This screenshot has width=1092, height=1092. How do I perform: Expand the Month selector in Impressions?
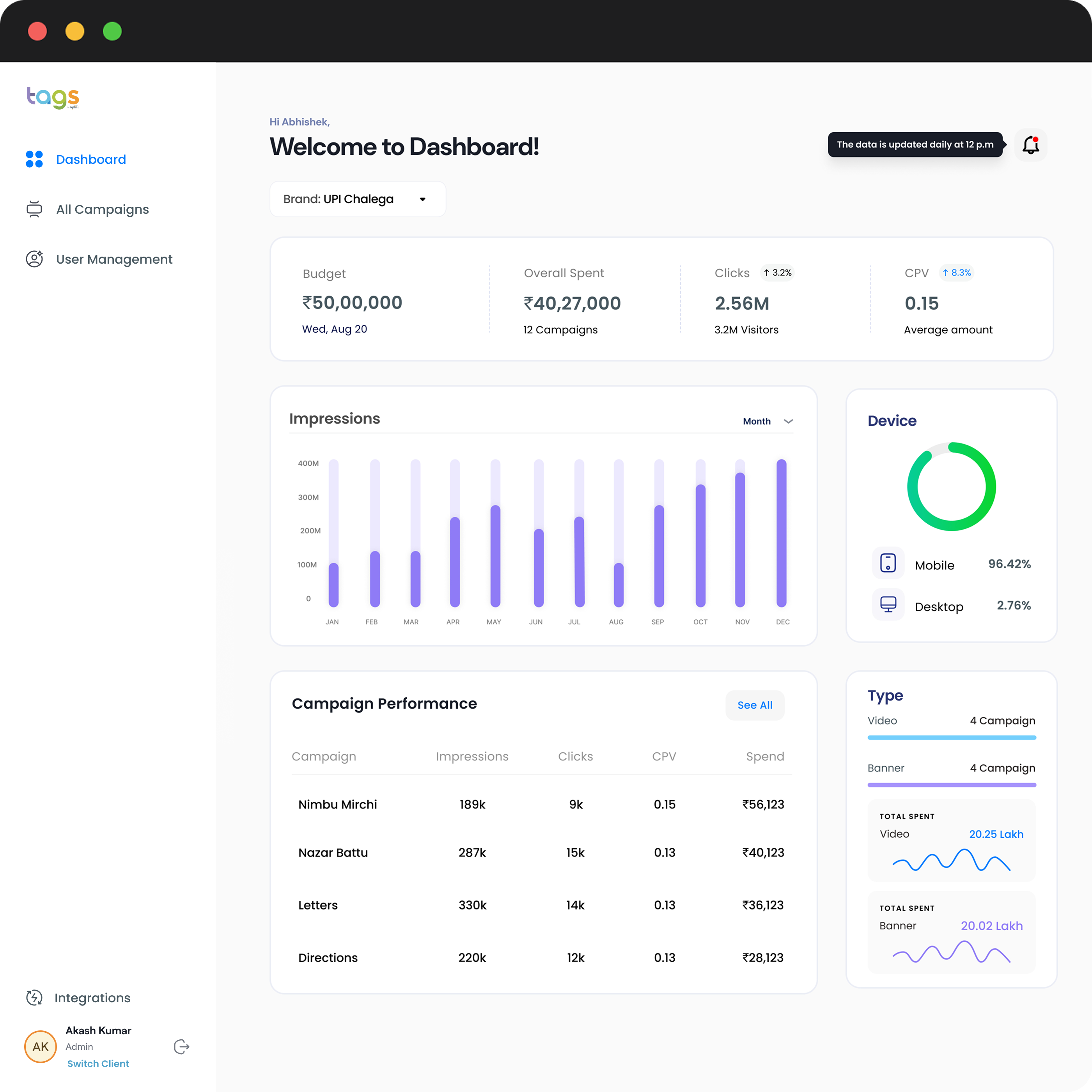click(x=757, y=421)
